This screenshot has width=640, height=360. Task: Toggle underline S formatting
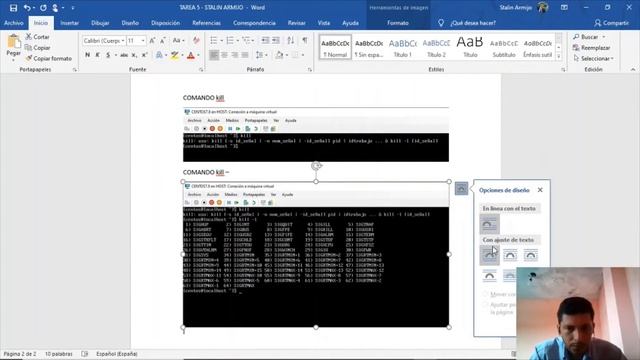(108, 55)
